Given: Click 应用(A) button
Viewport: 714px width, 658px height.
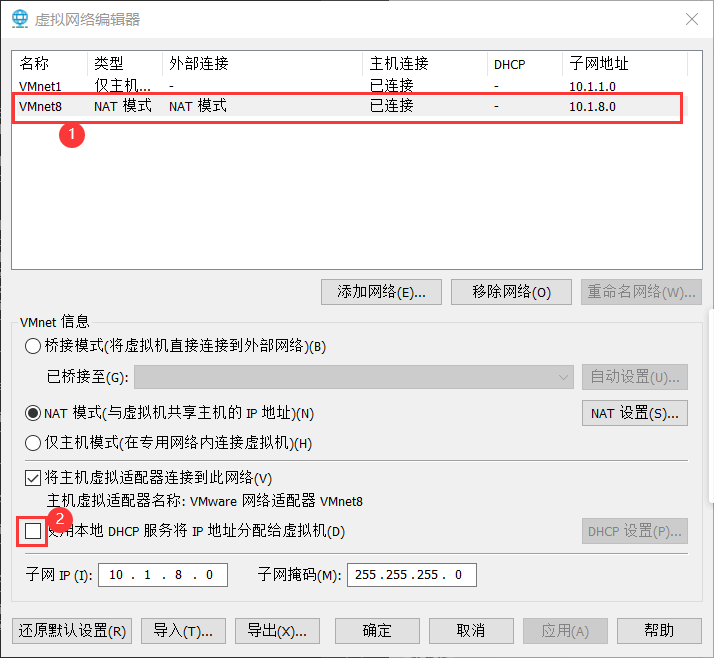Looking at the screenshot, I should (x=565, y=631).
